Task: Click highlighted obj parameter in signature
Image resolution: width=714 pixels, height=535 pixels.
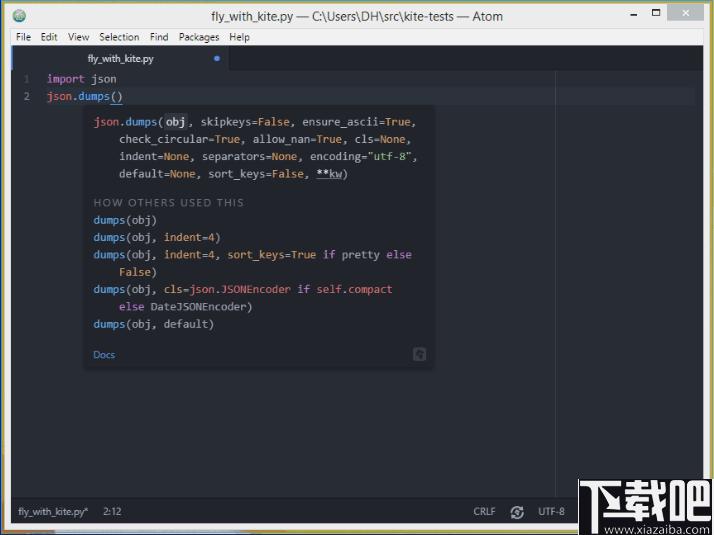Action: [175, 122]
